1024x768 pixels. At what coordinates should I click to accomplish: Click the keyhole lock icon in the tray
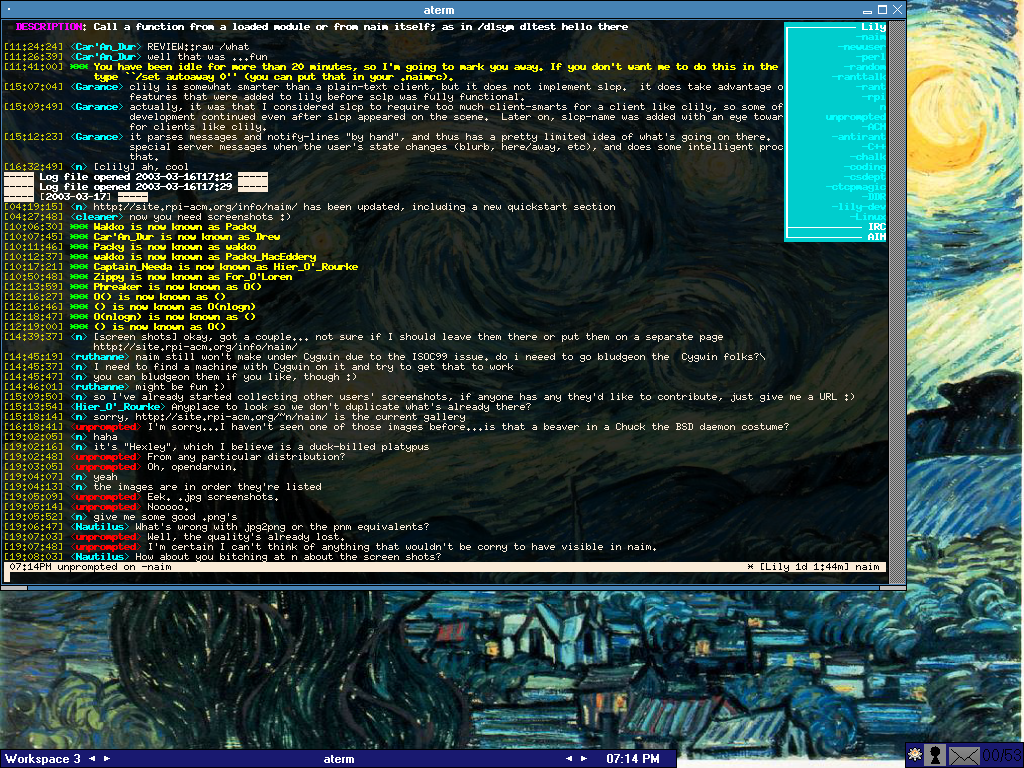[937, 754]
